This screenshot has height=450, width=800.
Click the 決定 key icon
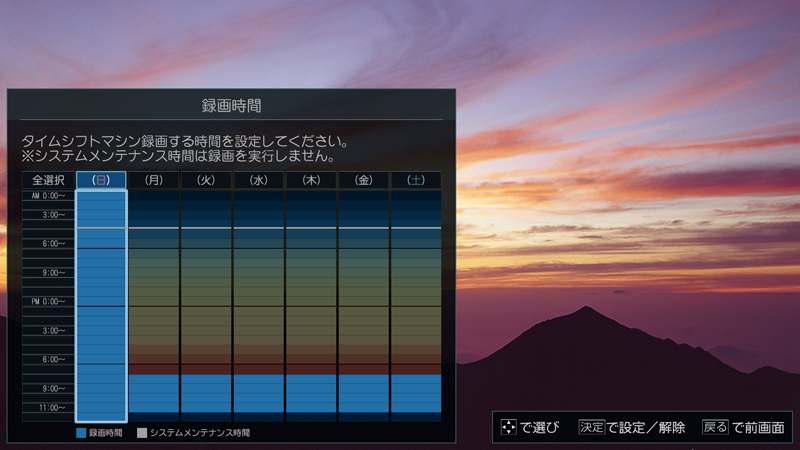pos(591,427)
